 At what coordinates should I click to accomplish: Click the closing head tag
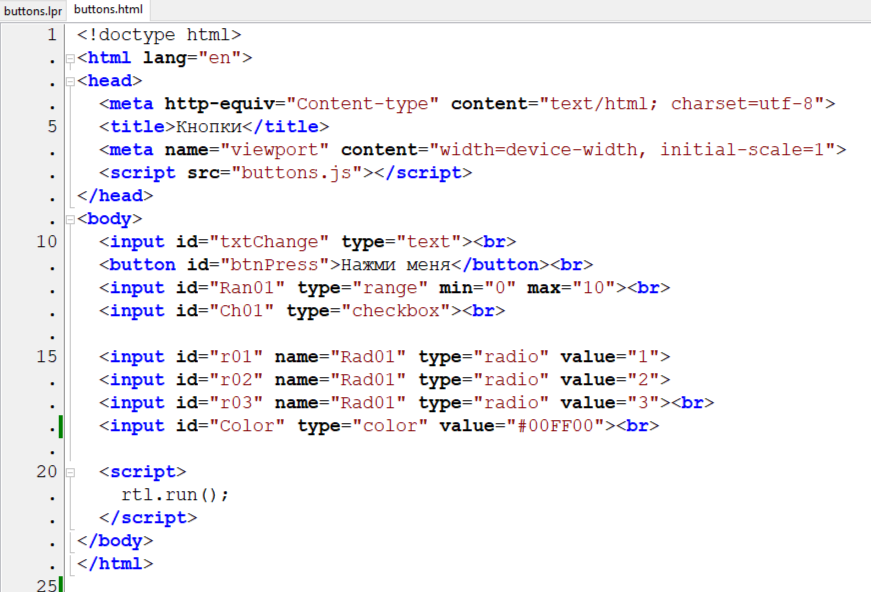[x=115, y=196]
